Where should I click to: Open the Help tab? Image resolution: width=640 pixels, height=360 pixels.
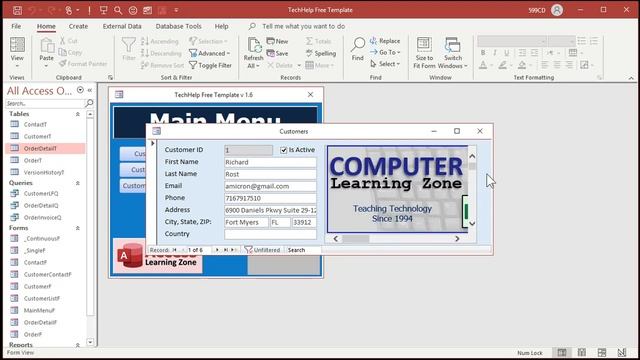pyautogui.click(x=221, y=26)
